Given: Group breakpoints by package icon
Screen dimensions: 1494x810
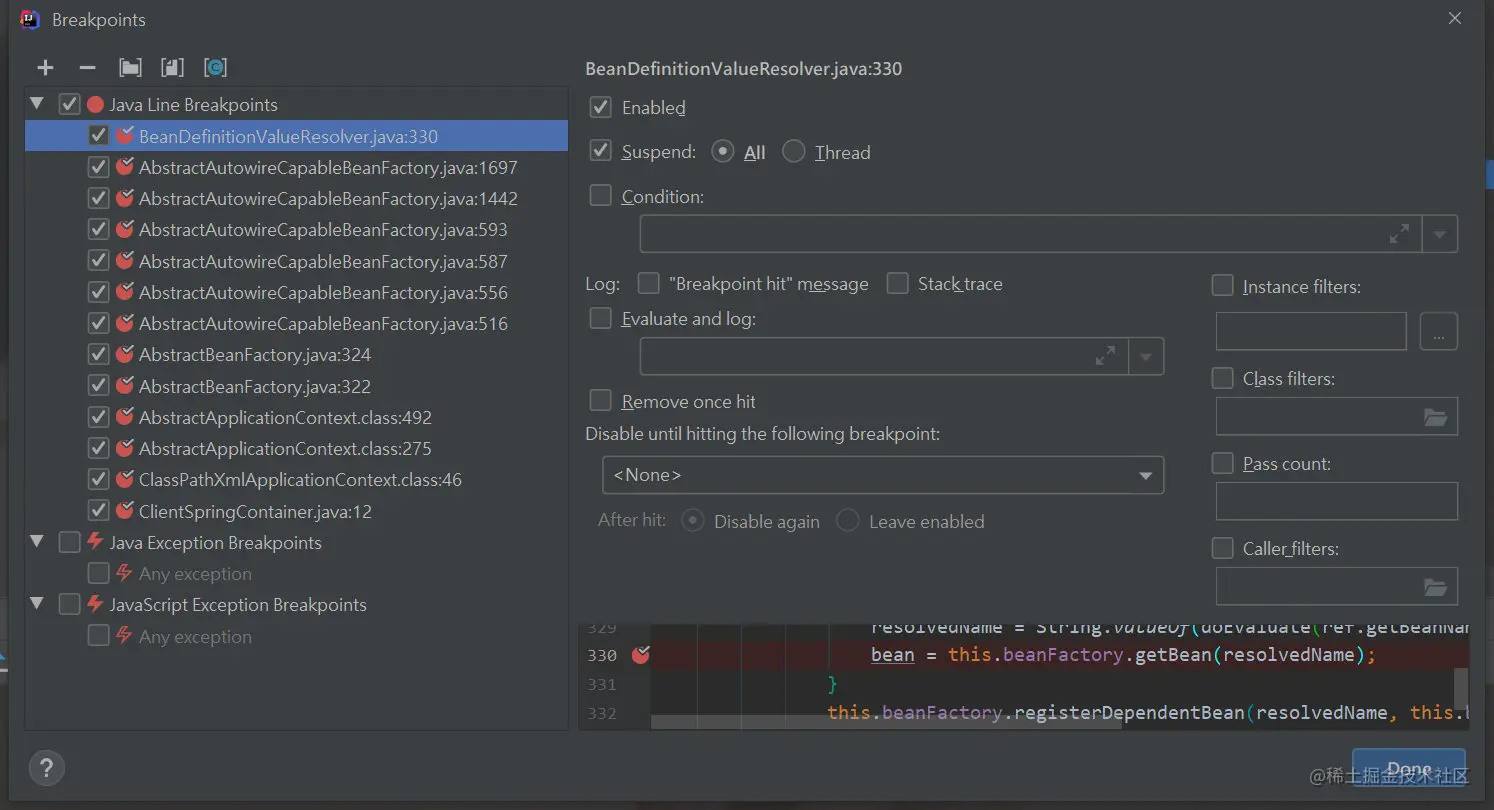Looking at the screenshot, I should tap(130, 68).
